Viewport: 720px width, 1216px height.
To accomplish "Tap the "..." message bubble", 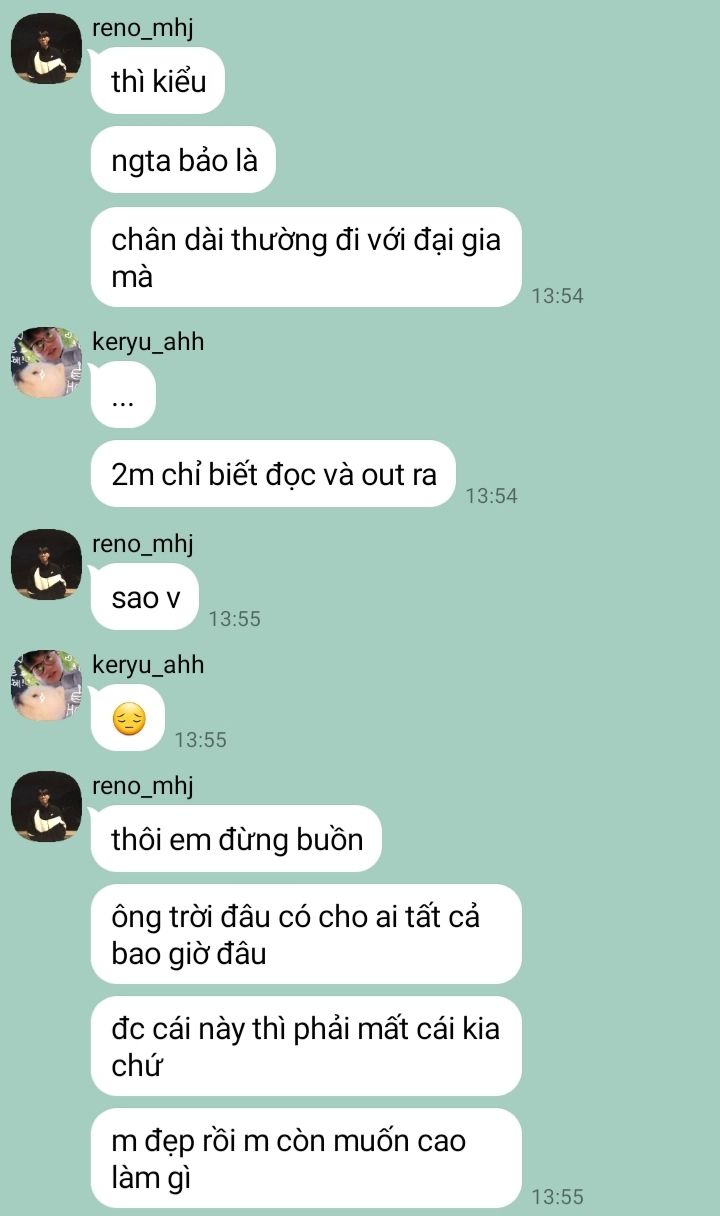I will (x=124, y=394).
